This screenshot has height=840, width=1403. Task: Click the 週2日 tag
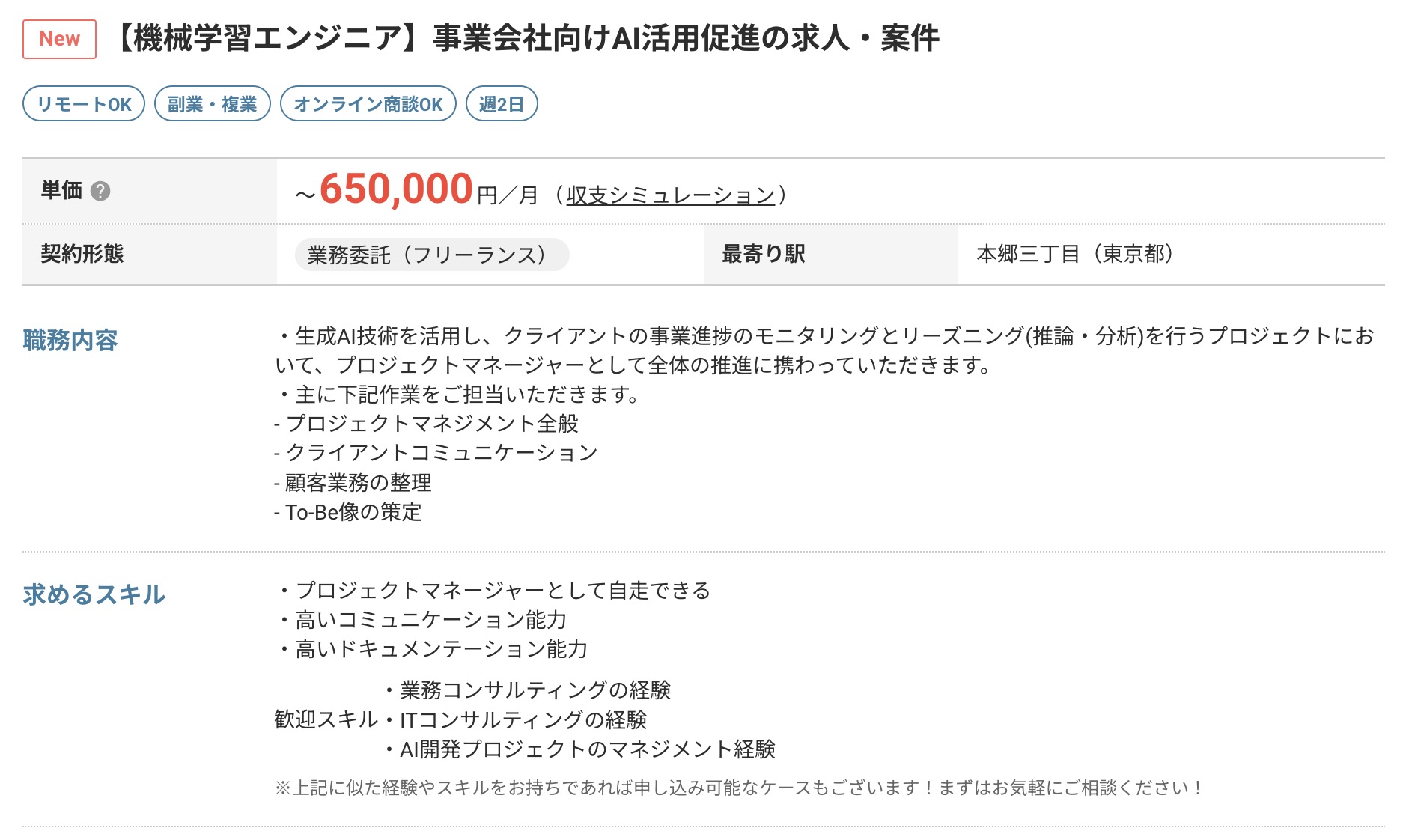coord(502,103)
